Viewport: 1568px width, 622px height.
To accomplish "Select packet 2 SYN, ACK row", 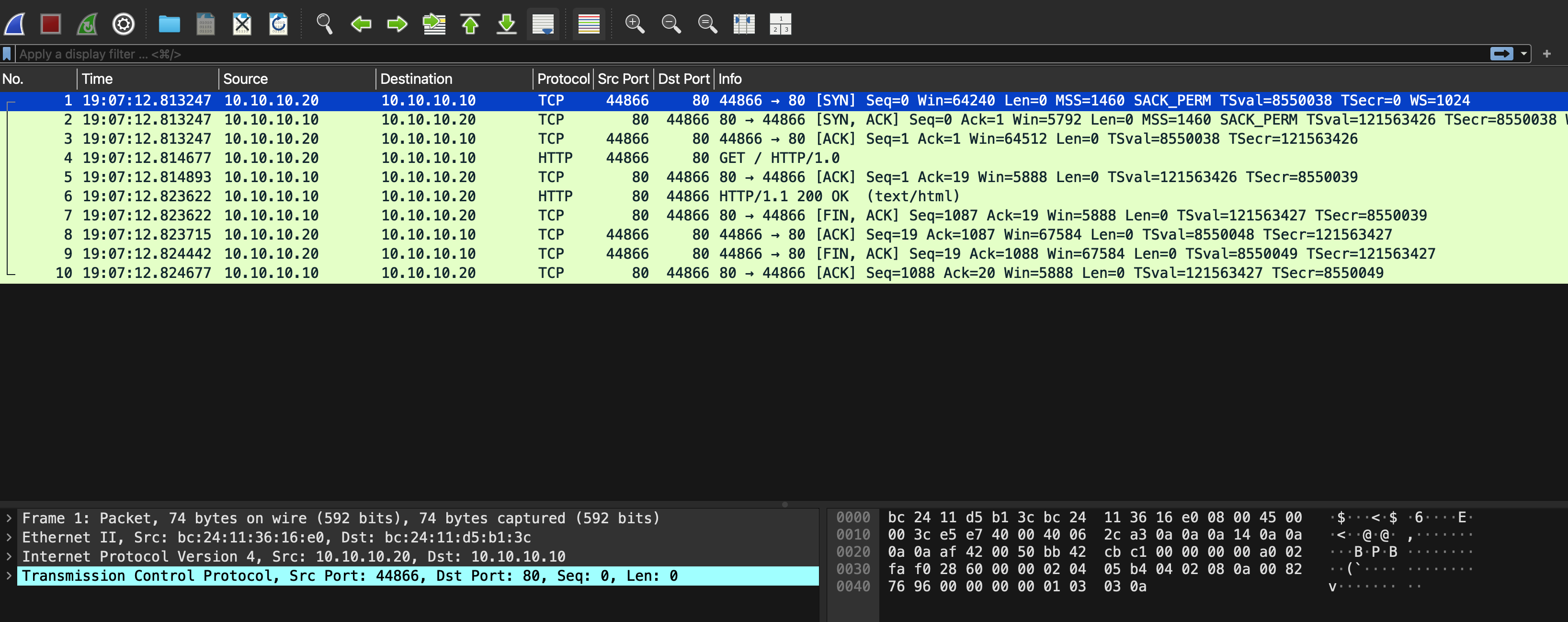I will point(784,120).
